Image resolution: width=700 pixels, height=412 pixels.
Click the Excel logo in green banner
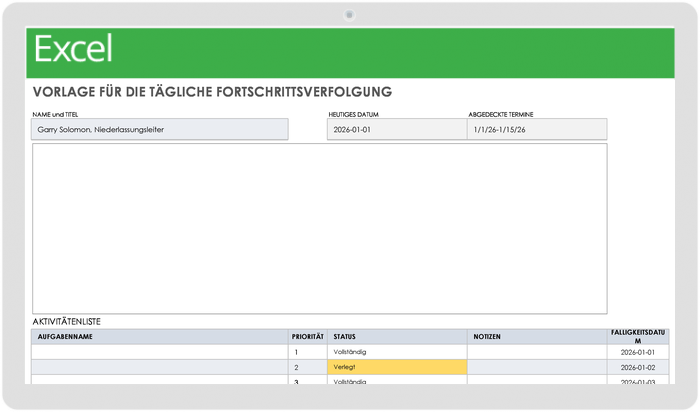pos(73,49)
